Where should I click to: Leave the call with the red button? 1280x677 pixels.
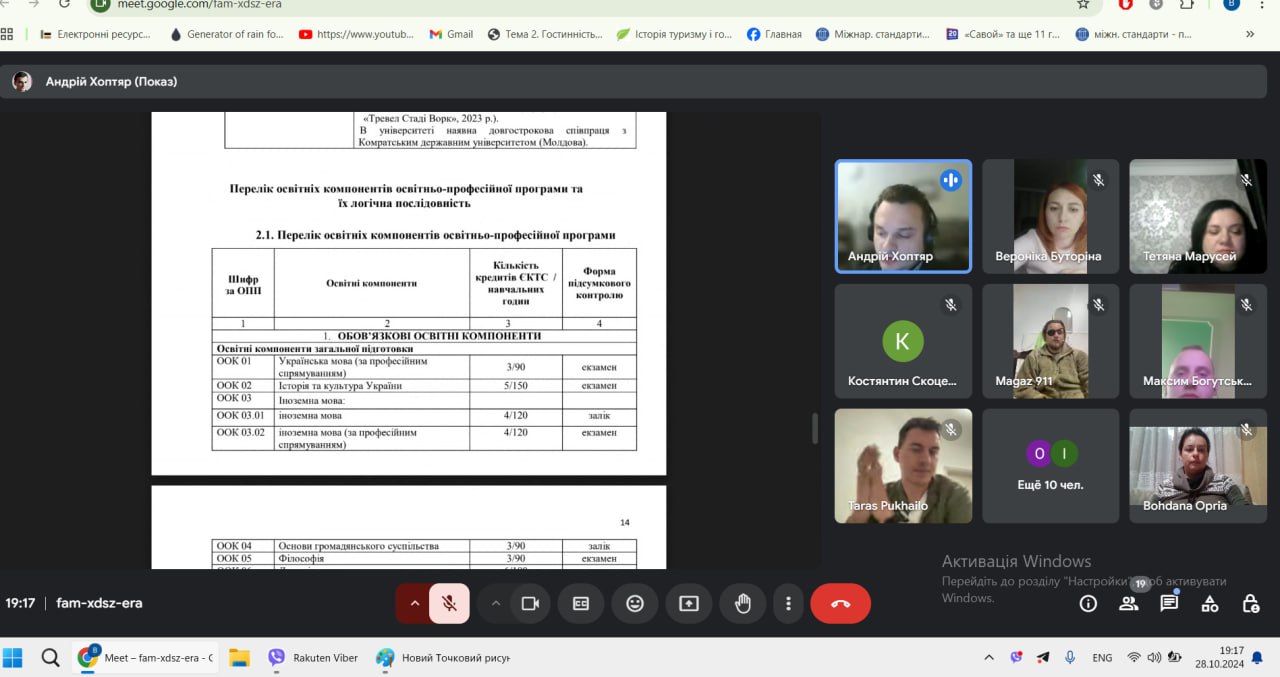point(840,604)
